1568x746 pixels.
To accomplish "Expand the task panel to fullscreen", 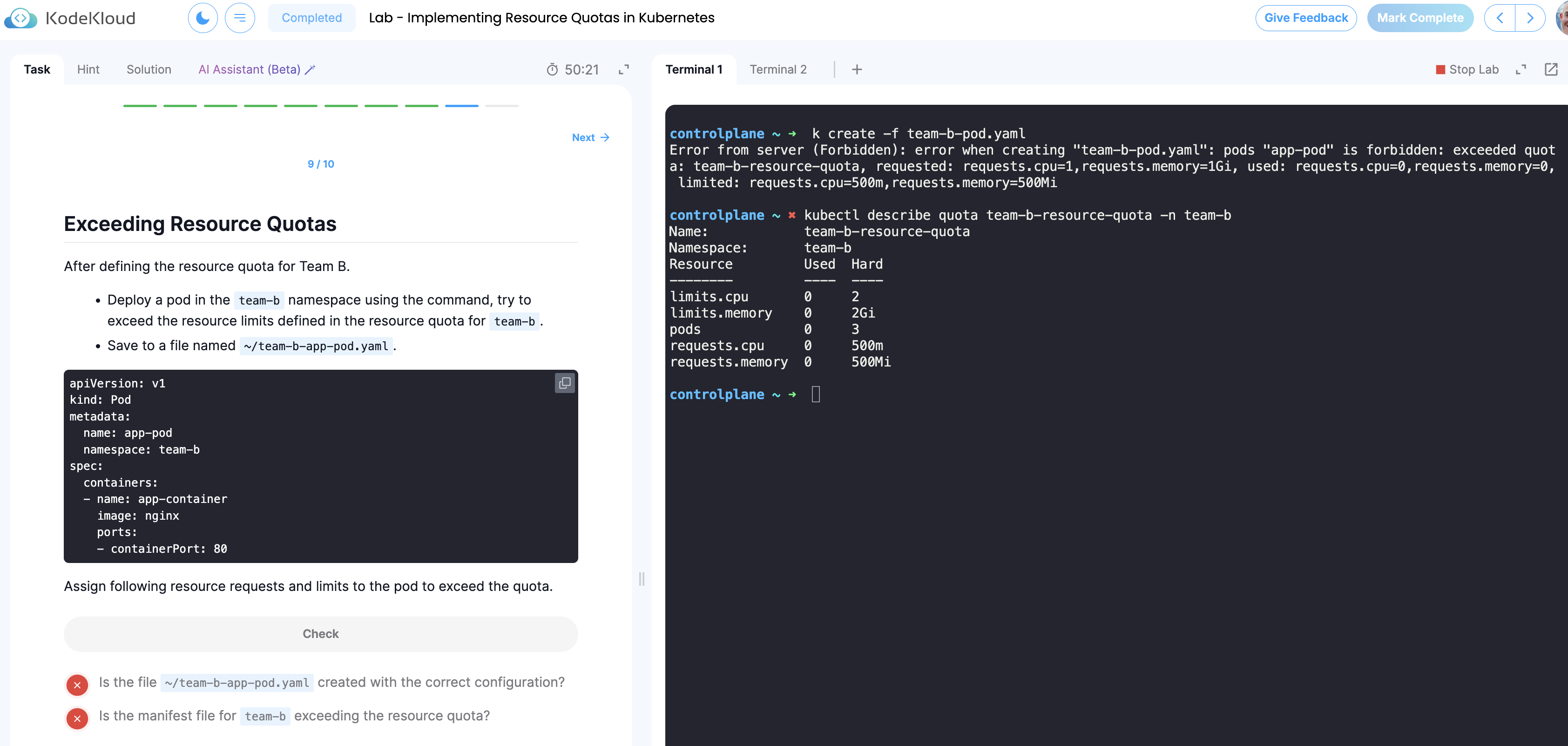I will tap(623, 69).
